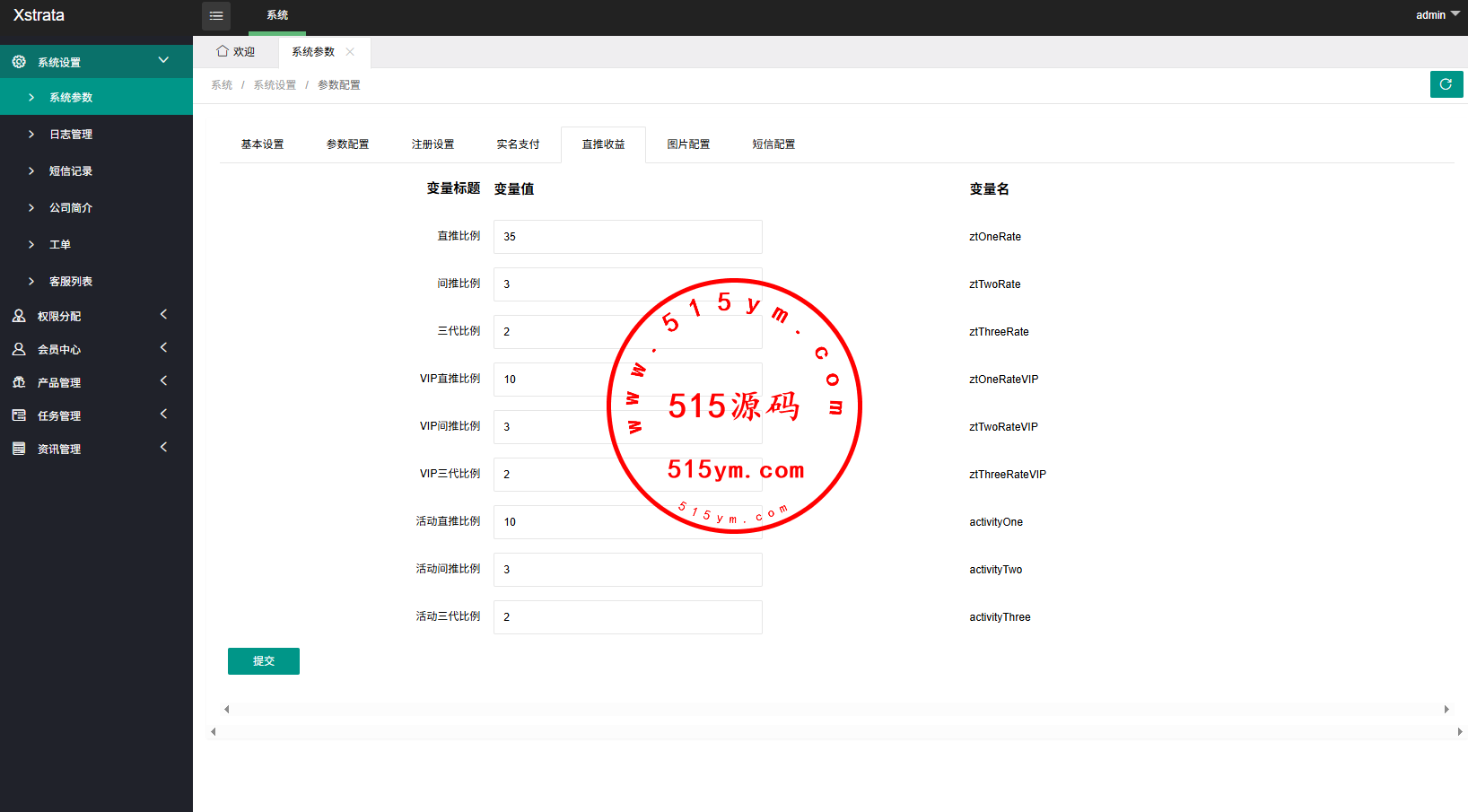Click the 产品管理 icon in sidebar
Viewport: 1468px width, 812px height.
pos(19,382)
